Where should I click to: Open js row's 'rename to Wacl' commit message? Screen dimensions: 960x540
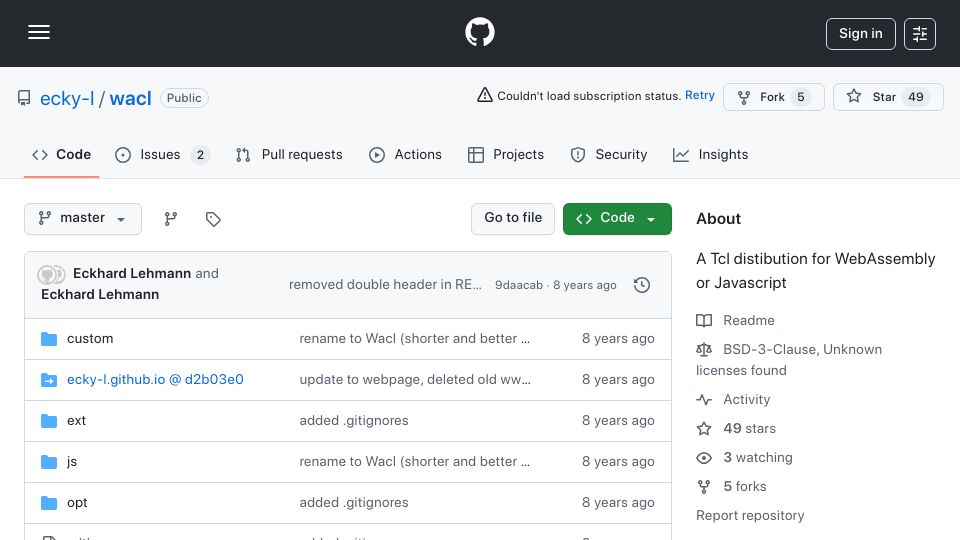(414, 462)
